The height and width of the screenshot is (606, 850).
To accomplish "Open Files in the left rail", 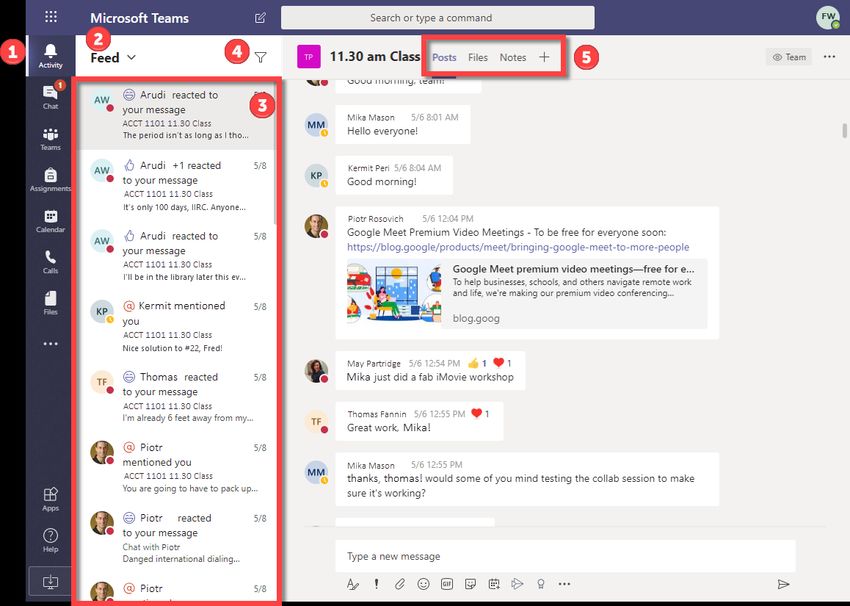I will (50, 303).
